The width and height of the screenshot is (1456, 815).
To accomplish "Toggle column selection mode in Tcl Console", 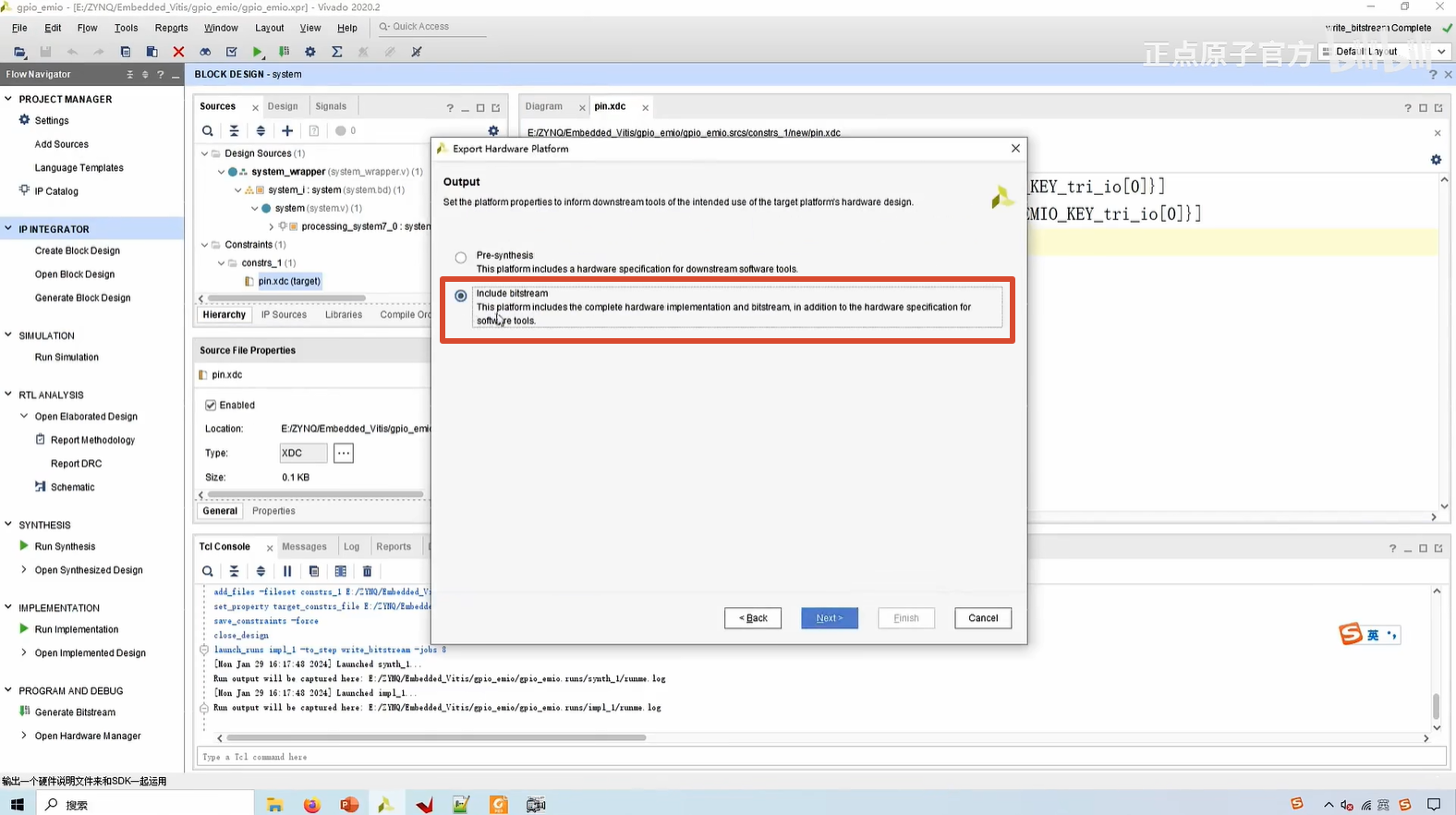I will point(340,571).
